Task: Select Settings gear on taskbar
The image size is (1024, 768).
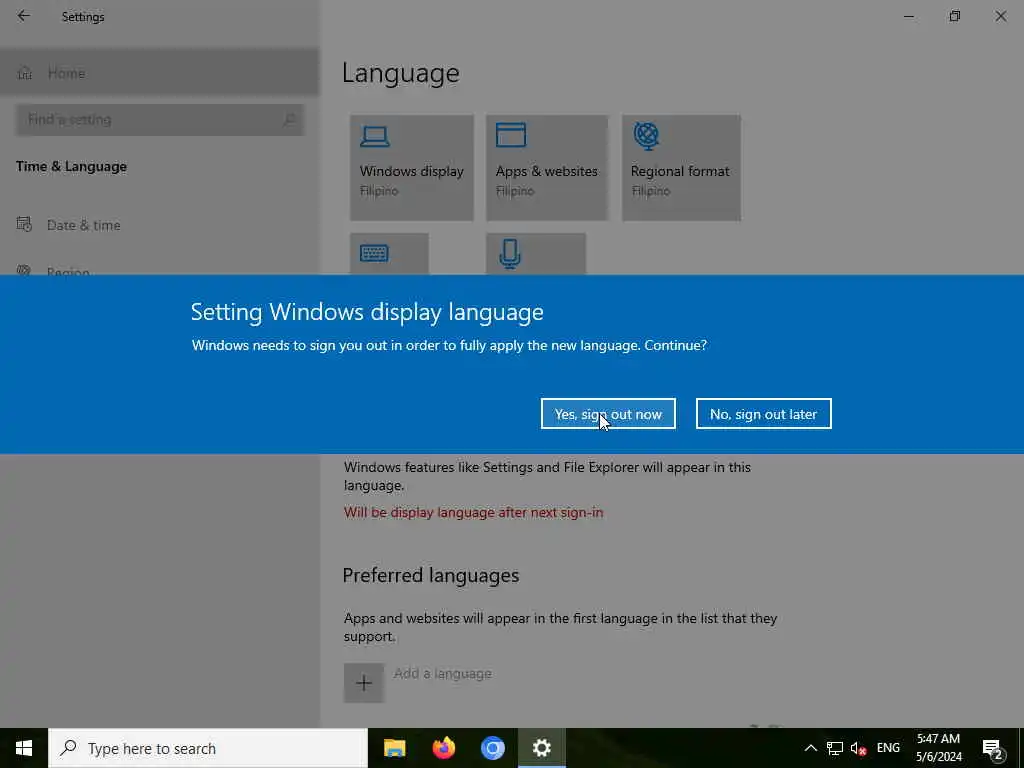Action: pos(541,748)
